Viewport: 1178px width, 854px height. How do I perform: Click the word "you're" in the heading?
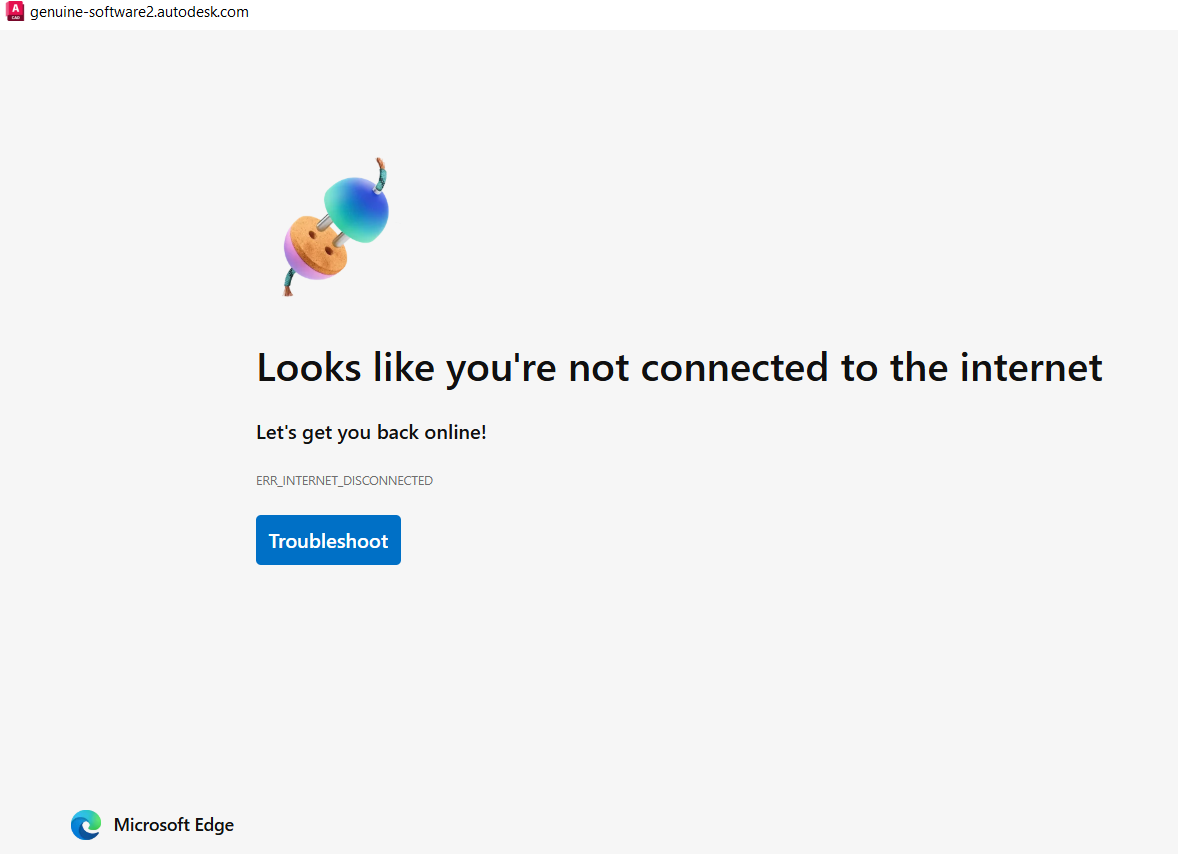[x=501, y=368]
